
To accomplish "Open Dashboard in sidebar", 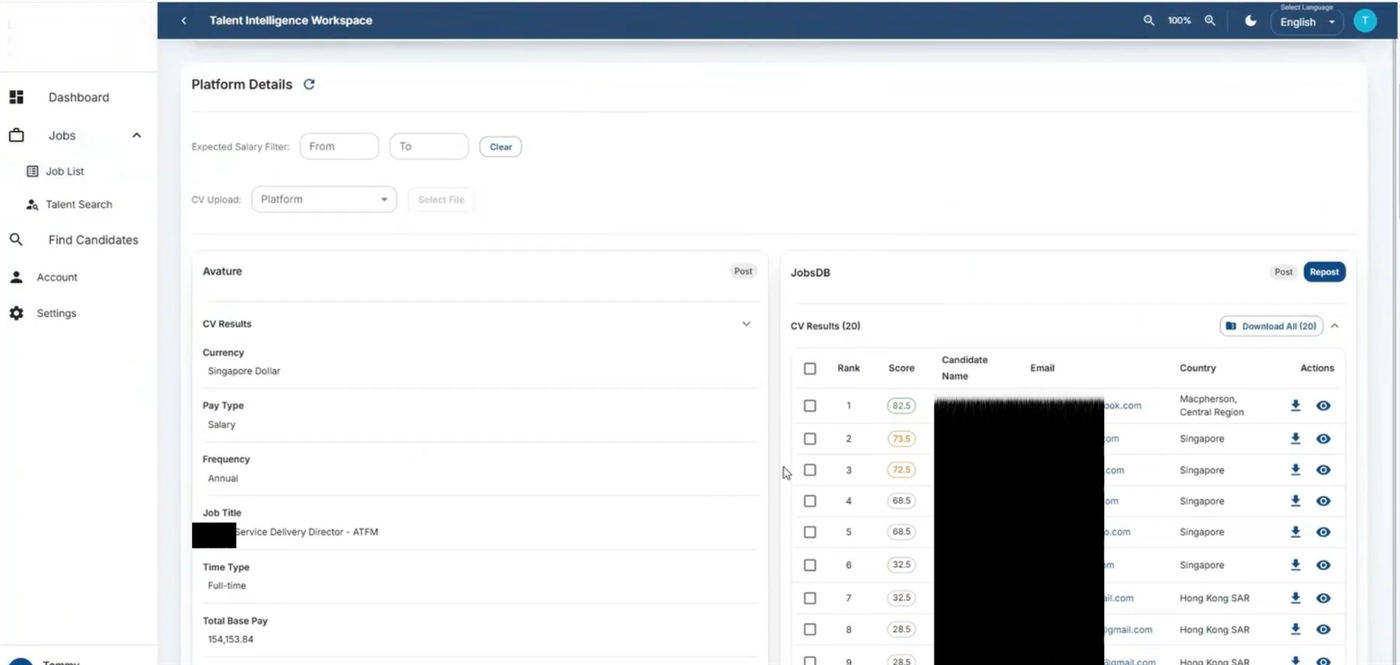I will click(x=79, y=97).
